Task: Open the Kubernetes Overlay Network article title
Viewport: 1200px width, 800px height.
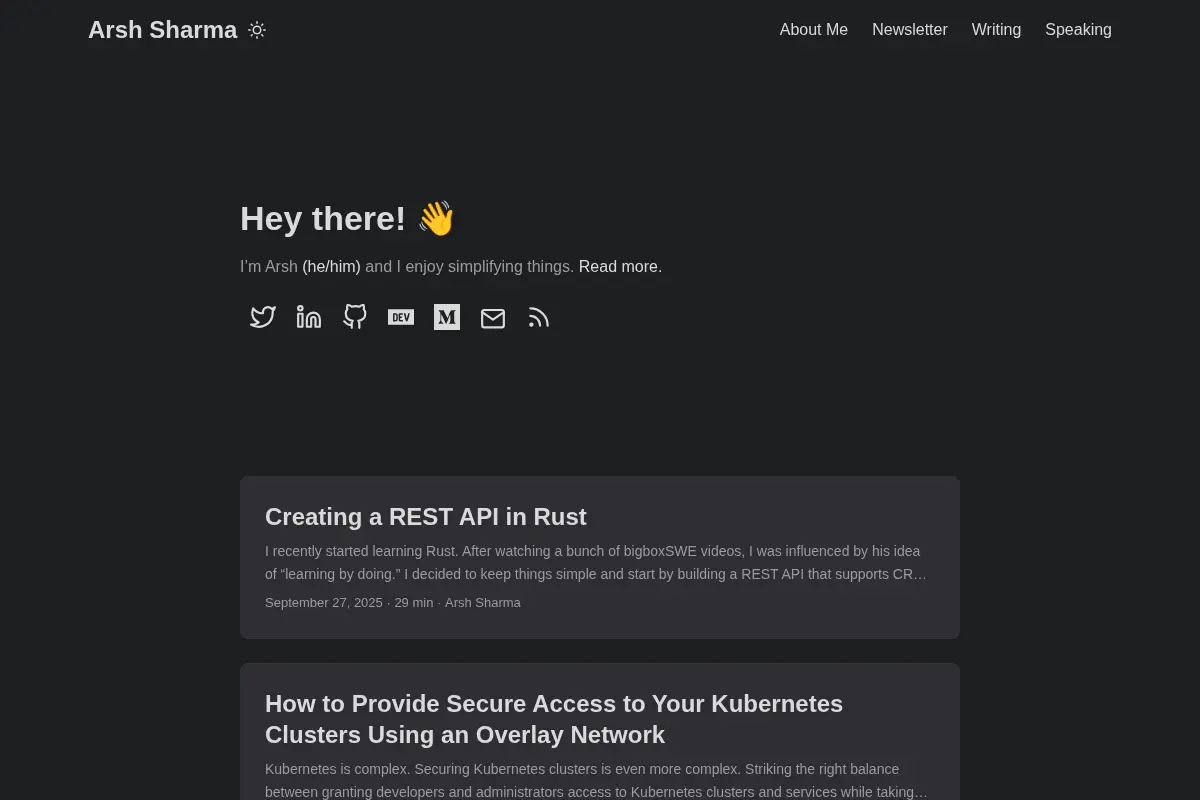Action: [x=554, y=719]
